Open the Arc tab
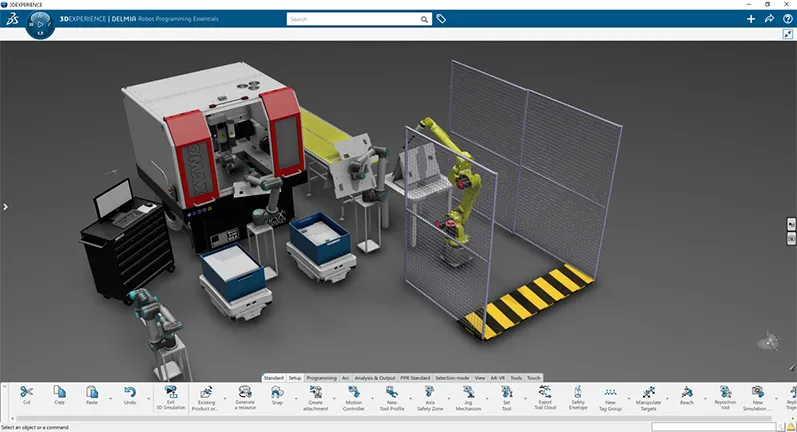Screen dimensions: 797x432 click(x=346, y=378)
